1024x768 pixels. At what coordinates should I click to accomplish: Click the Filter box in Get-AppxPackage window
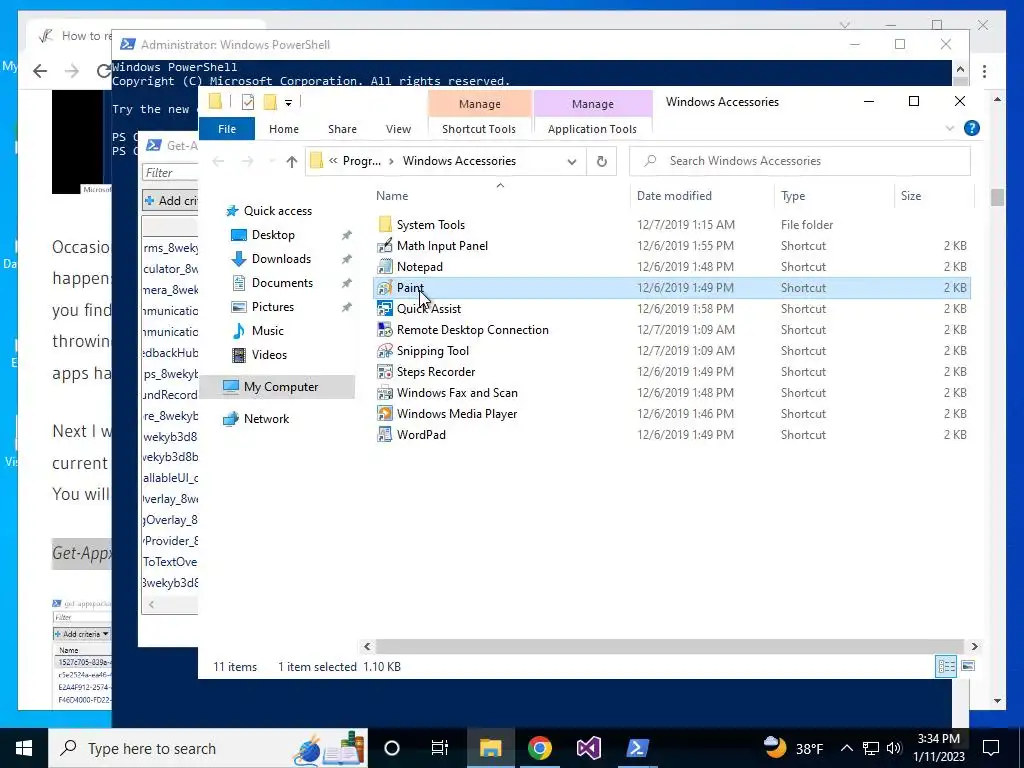170,172
